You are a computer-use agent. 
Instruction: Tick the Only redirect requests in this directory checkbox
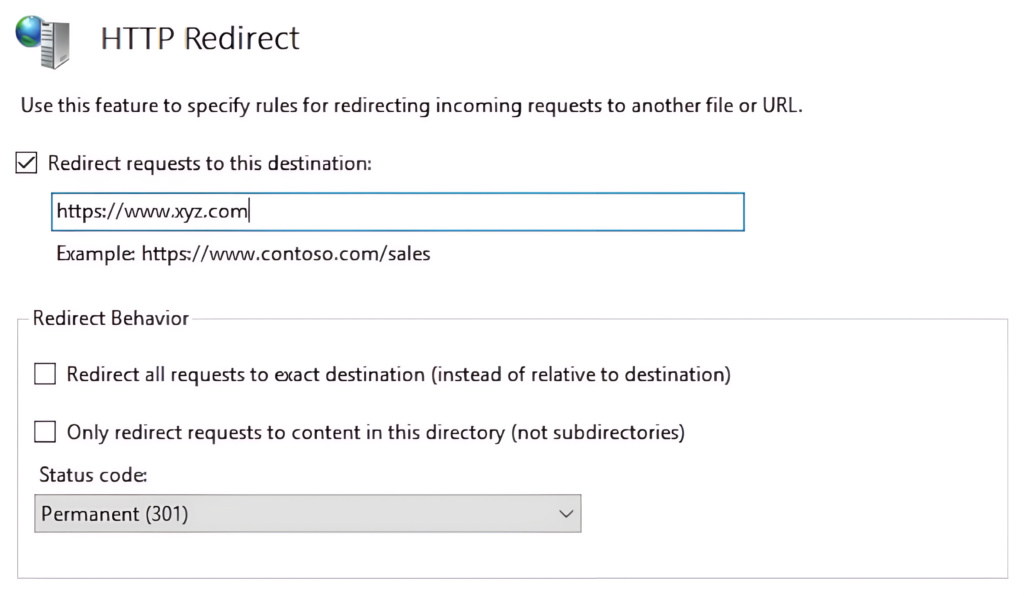pos(45,432)
